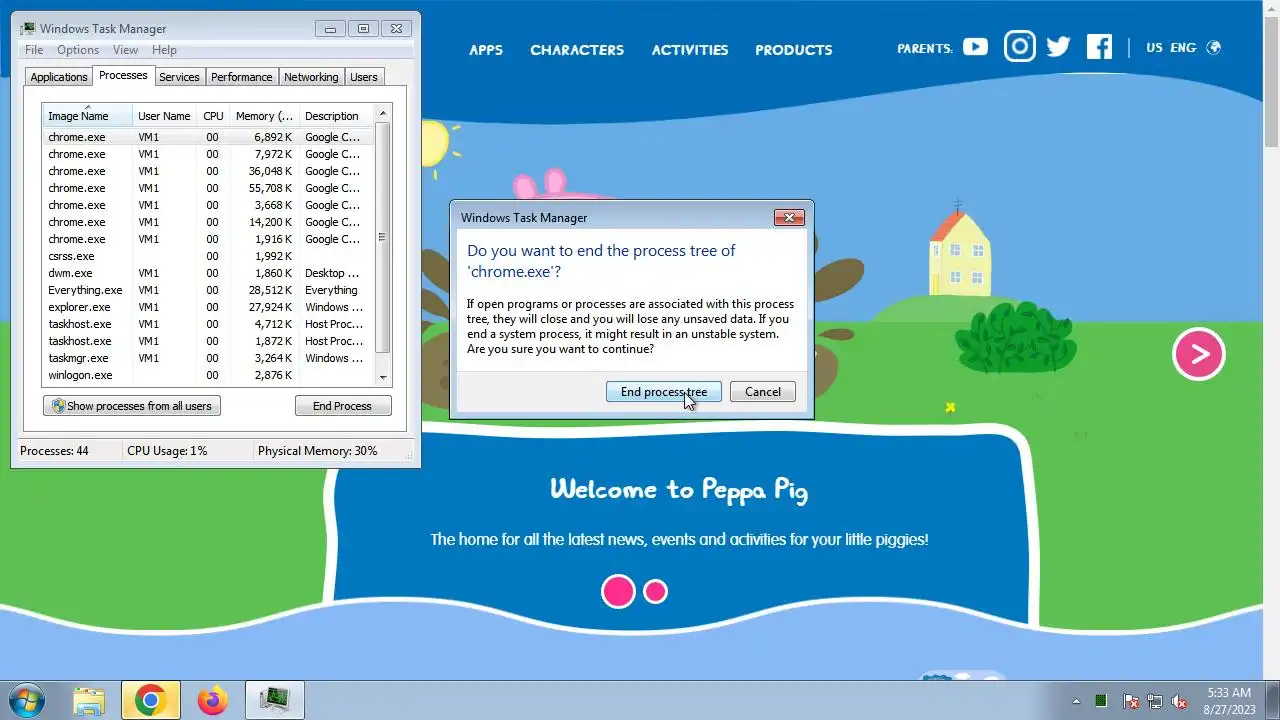Open the APPS navigation link
Viewport: 1280px width, 720px height.
coord(486,50)
